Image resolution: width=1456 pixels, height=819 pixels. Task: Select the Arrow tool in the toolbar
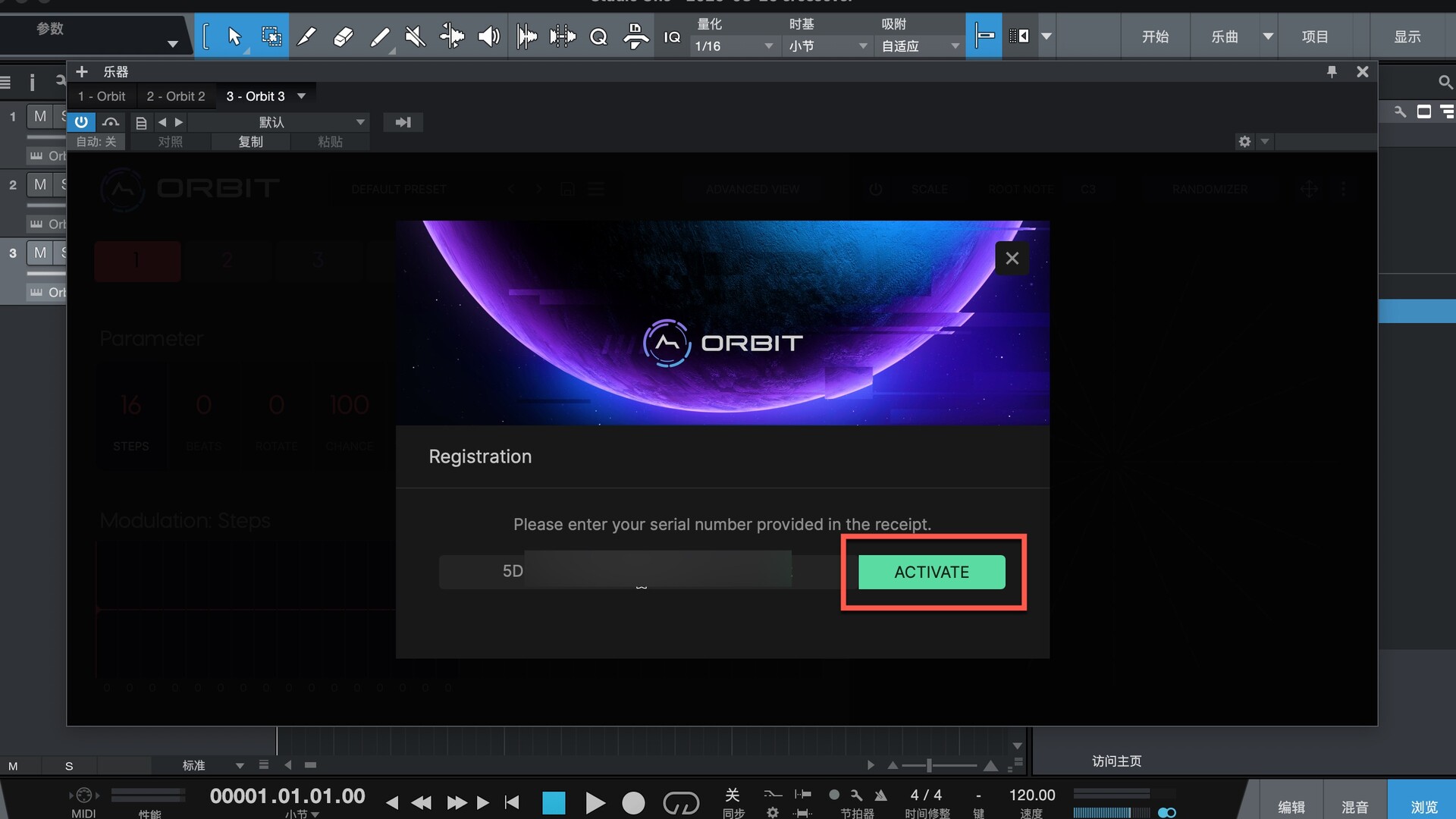pyautogui.click(x=234, y=36)
